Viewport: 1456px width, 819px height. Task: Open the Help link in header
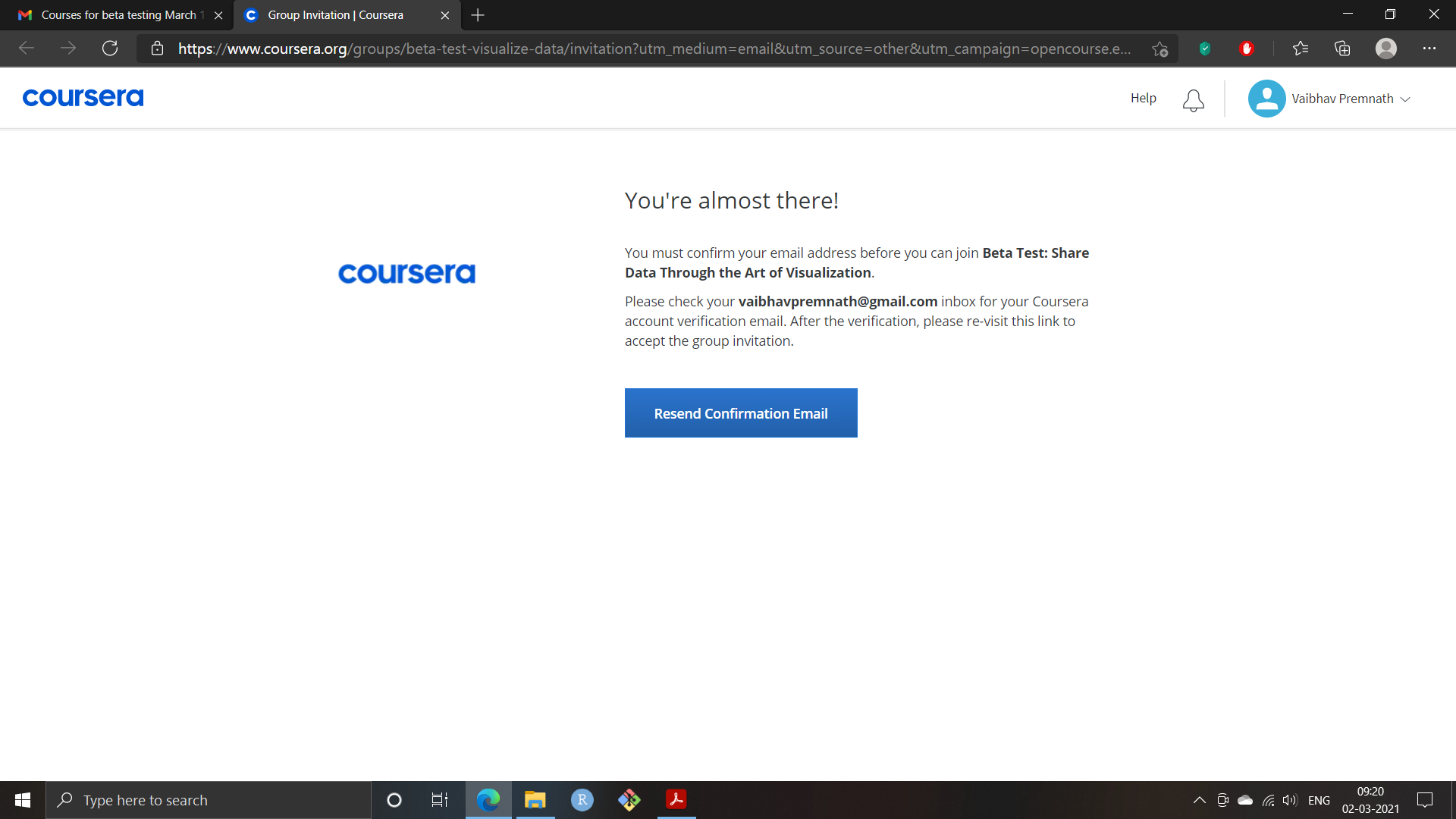tap(1143, 98)
